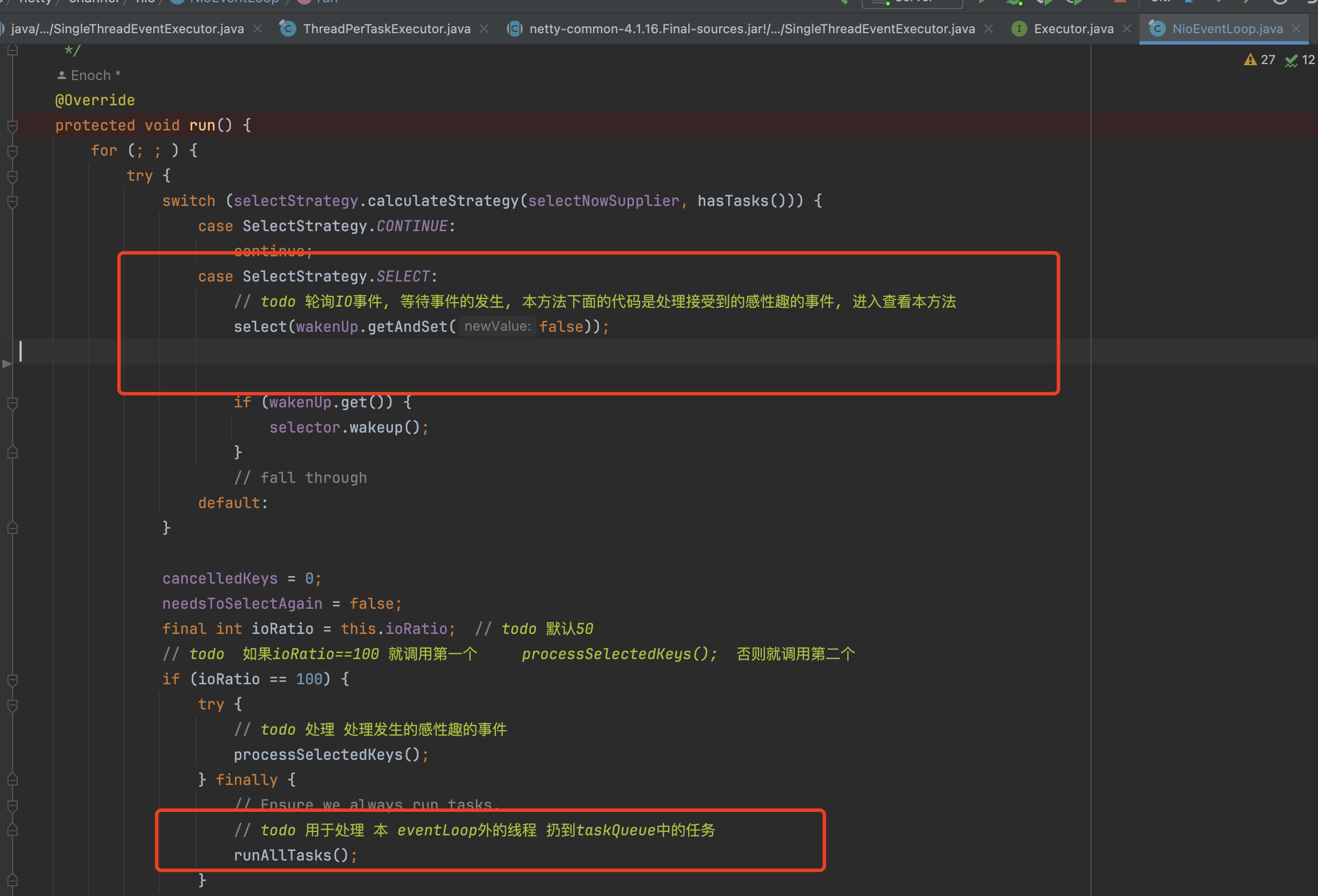Open the netty-common sources SingleThreadEventExecutor.java tab

click(x=752, y=29)
